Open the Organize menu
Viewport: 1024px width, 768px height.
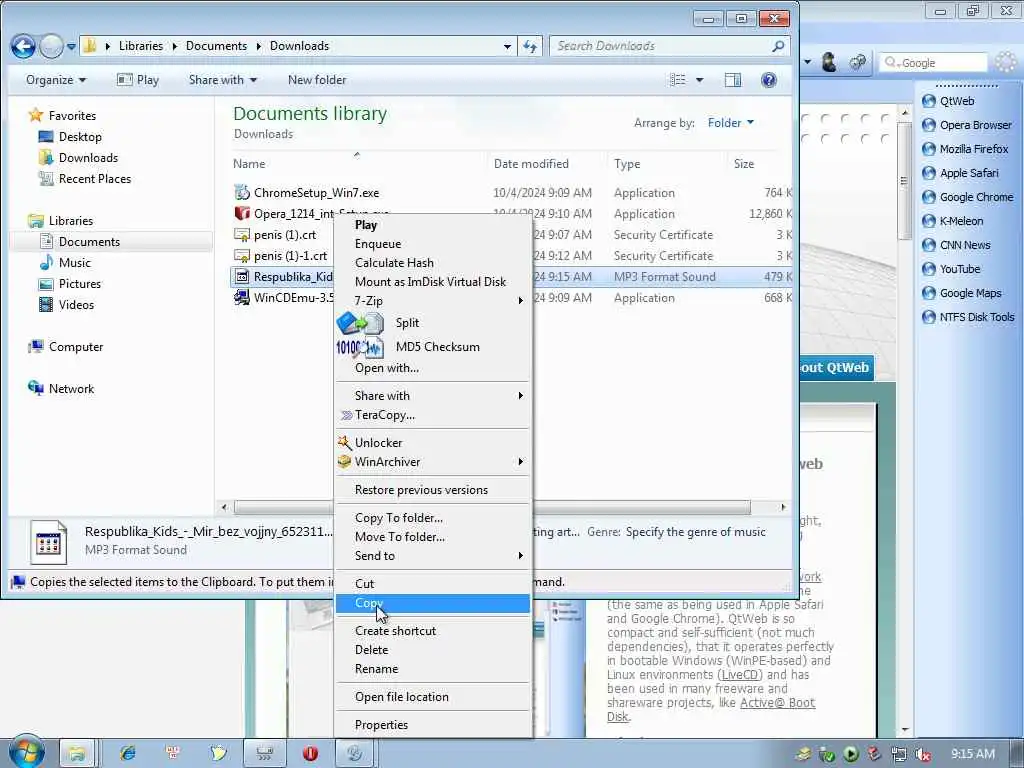(56, 80)
